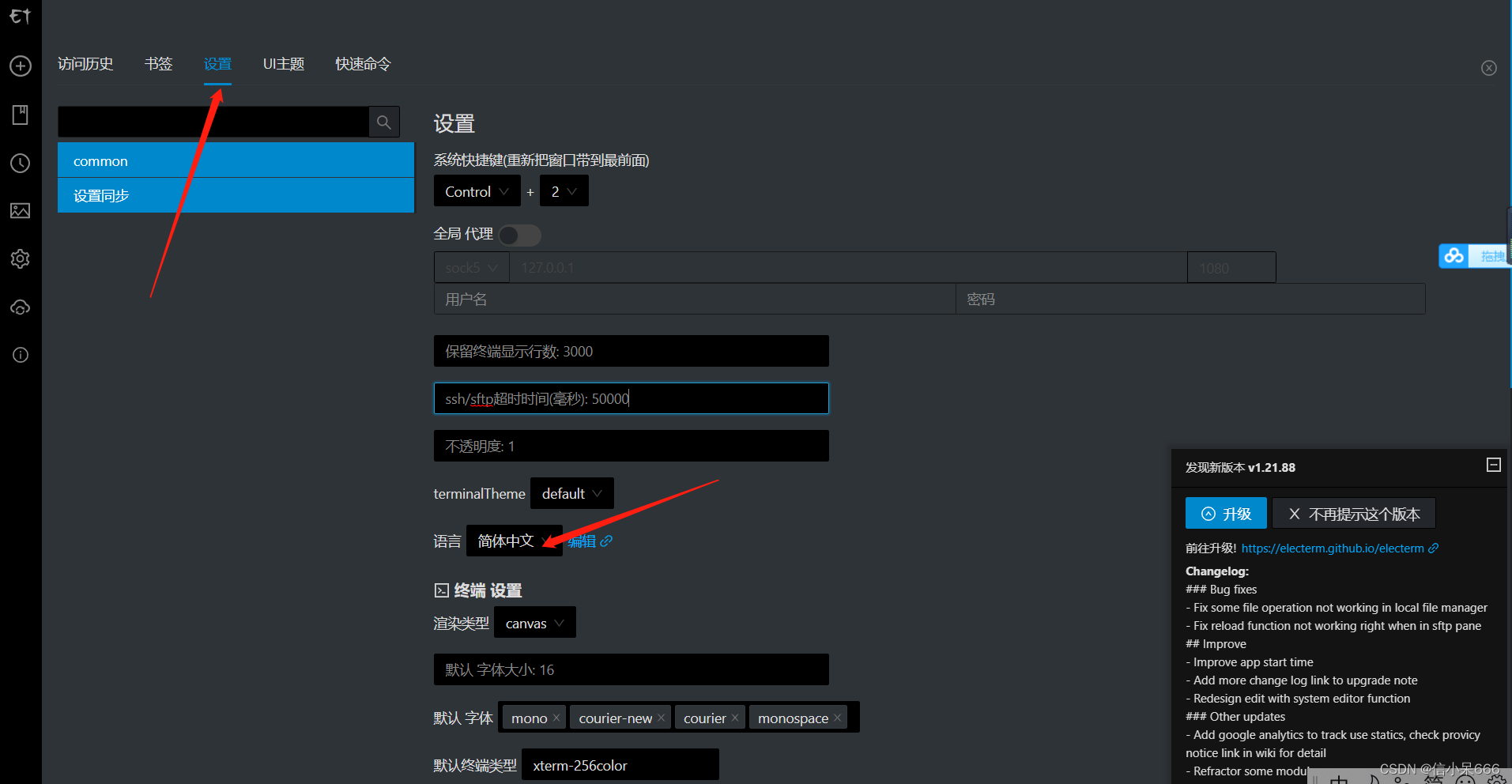Open 语言 简体中文 dropdown

515,541
